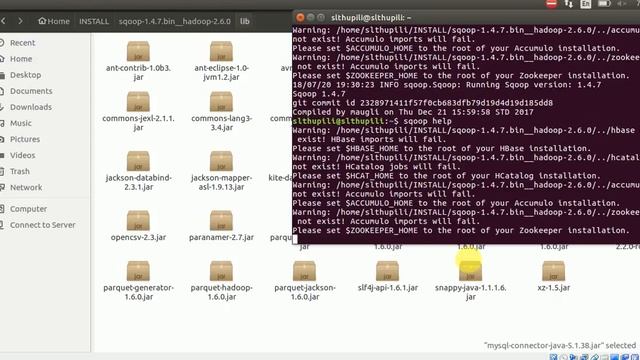Open Home in the sidebar

pos(21,59)
